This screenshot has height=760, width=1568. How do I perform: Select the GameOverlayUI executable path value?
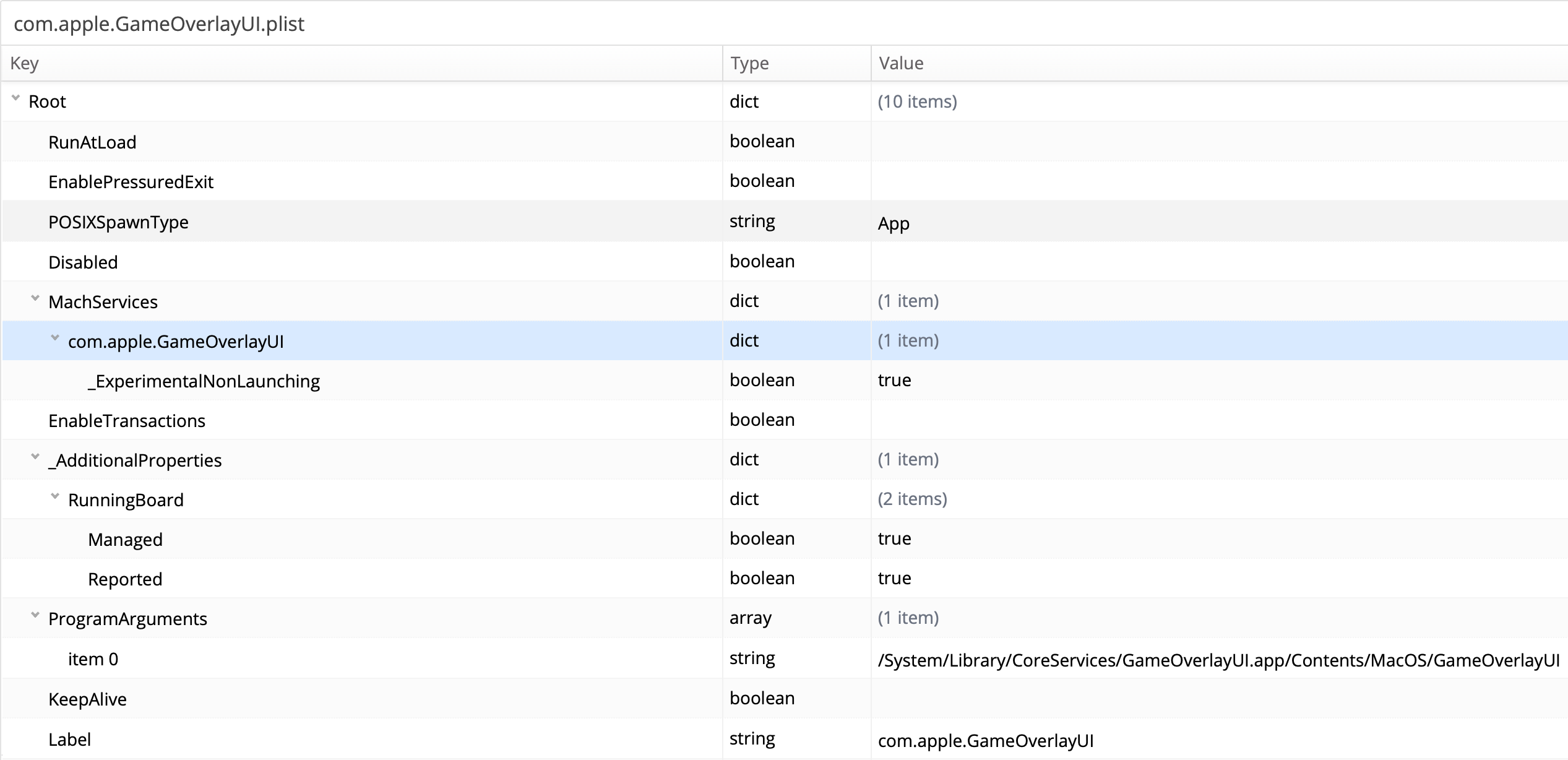click(1218, 660)
